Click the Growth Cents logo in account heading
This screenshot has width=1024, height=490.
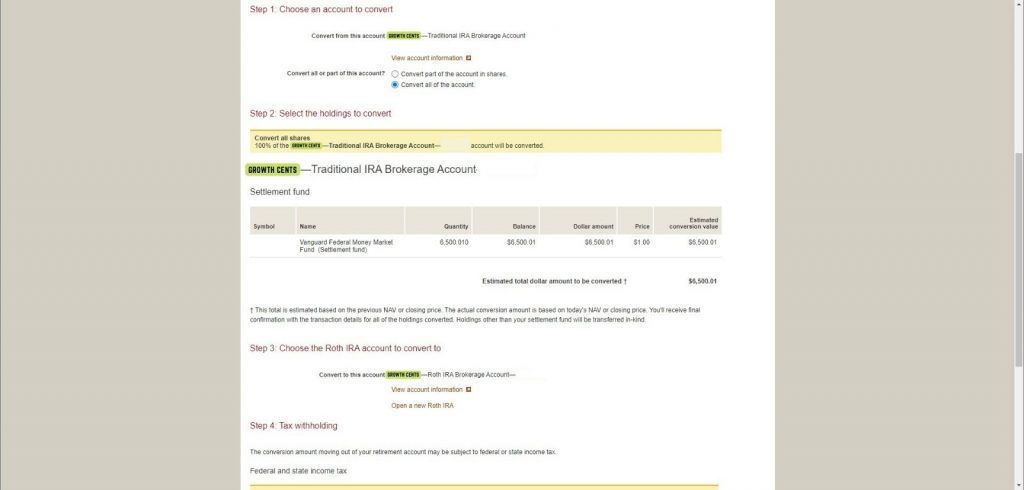[x=272, y=170]
